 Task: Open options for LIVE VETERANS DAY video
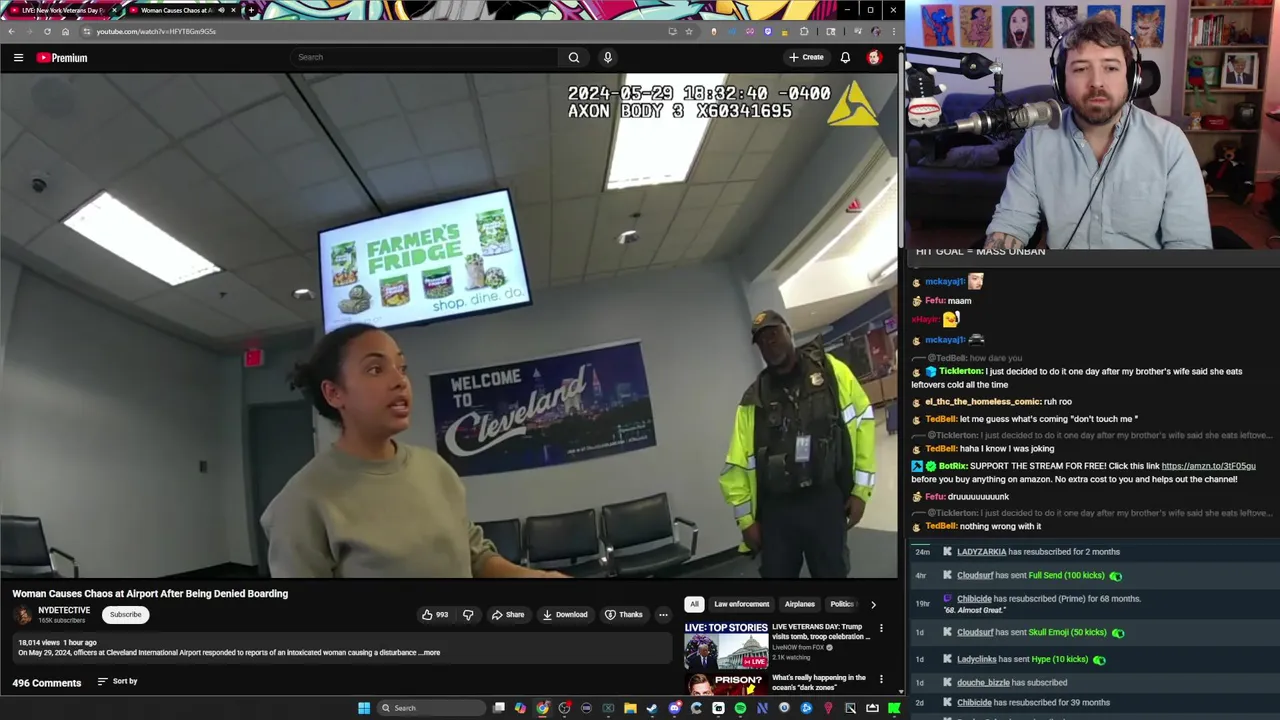[881, 628]
